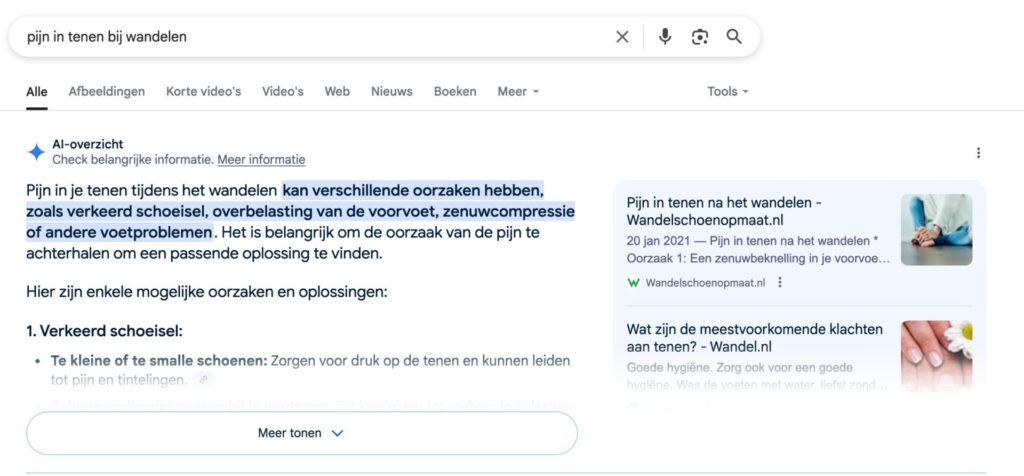
Task: Follow the Meer informatie link
Action: 261,159
